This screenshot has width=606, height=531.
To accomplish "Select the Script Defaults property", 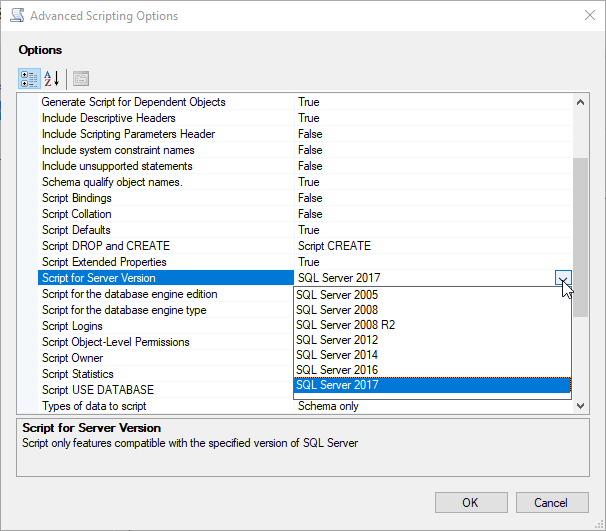I will pos(166,230).
